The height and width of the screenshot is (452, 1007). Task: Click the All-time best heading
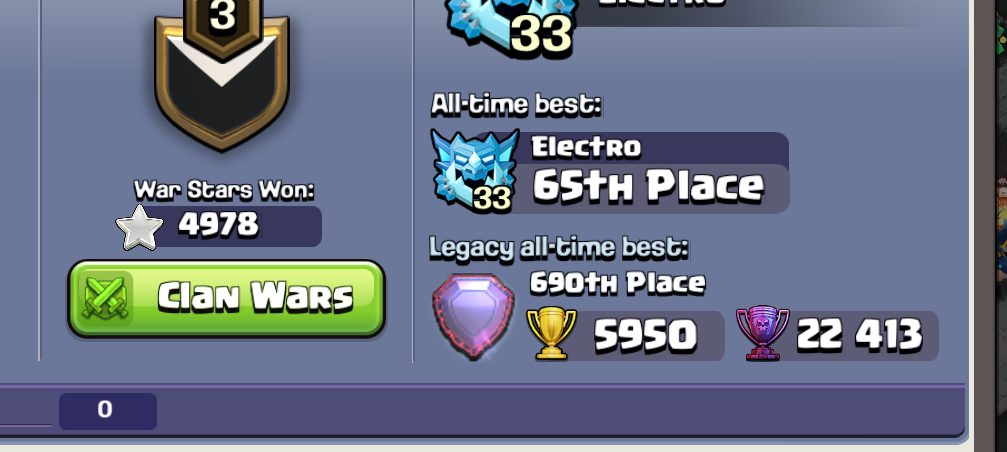(x=516, y=104)
